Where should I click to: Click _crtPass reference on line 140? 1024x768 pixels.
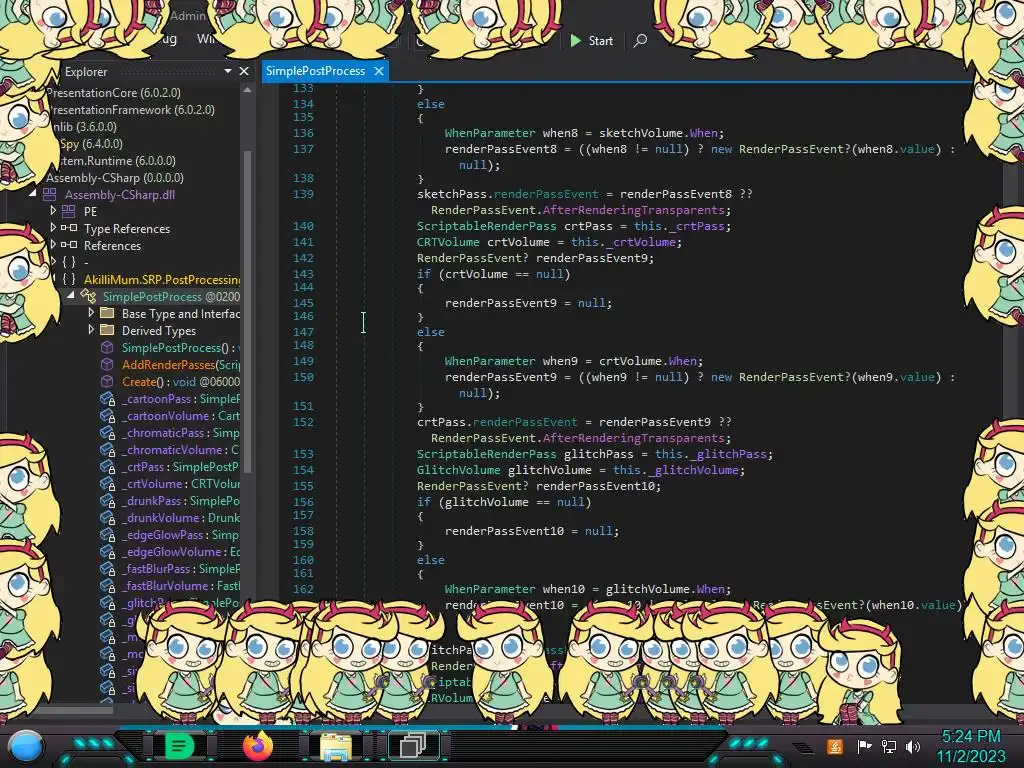(x=699, y=226)
